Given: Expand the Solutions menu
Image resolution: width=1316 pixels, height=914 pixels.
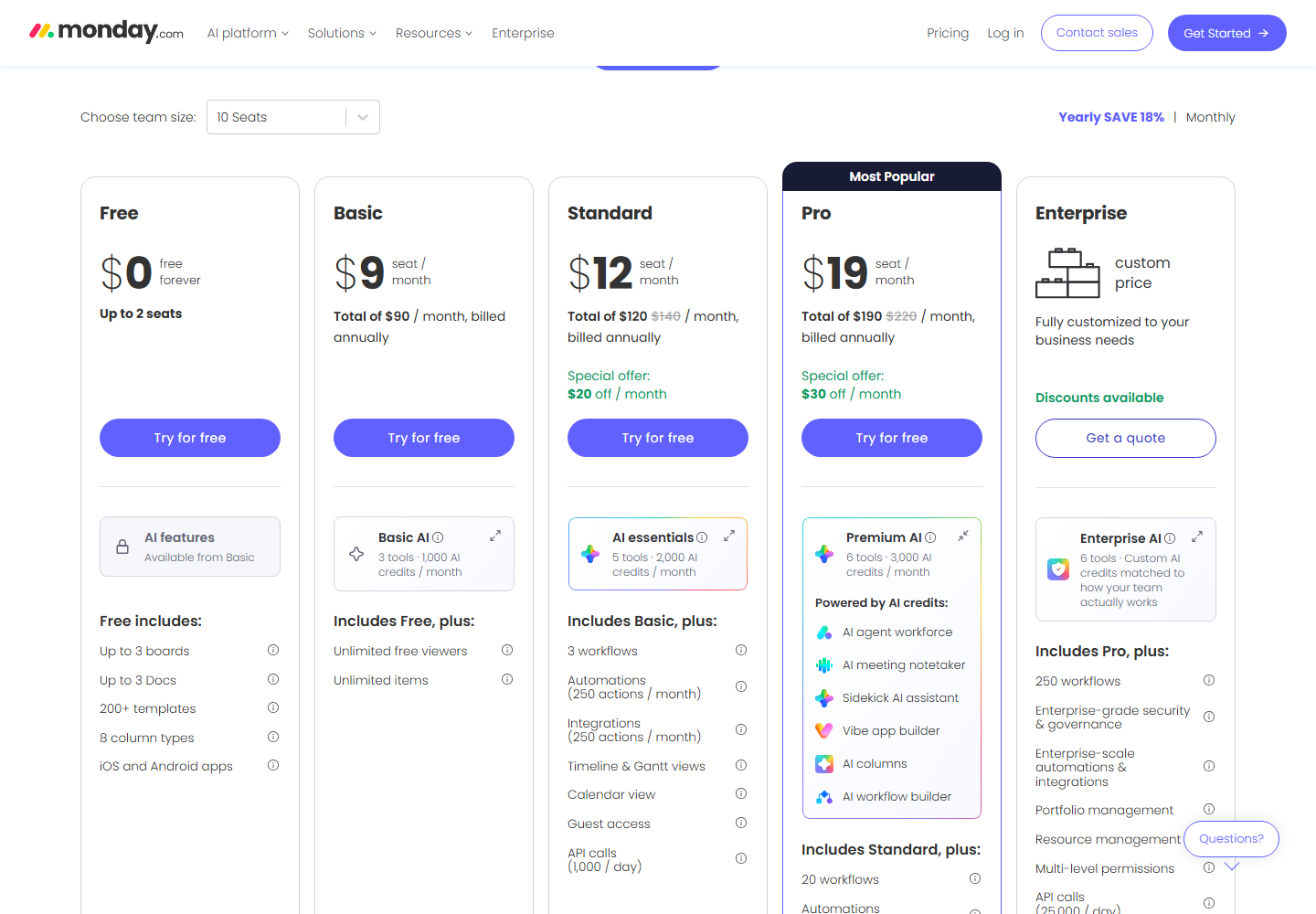Looking at the screenshot, I should [342, 33].
